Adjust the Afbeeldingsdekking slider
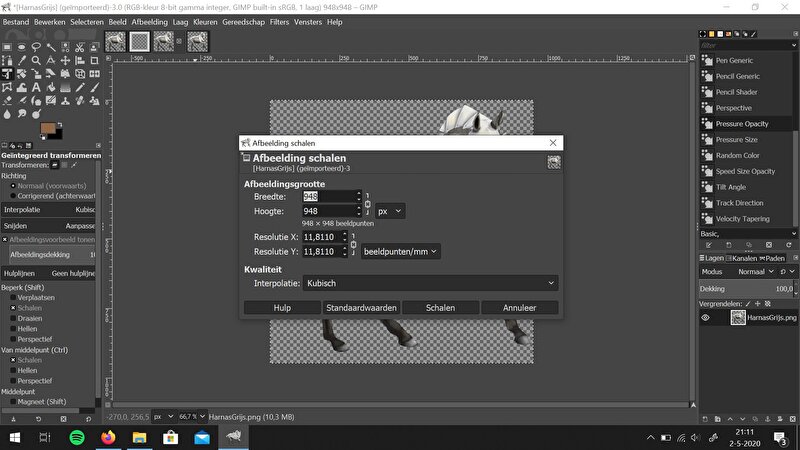 [x=51, y=255]
